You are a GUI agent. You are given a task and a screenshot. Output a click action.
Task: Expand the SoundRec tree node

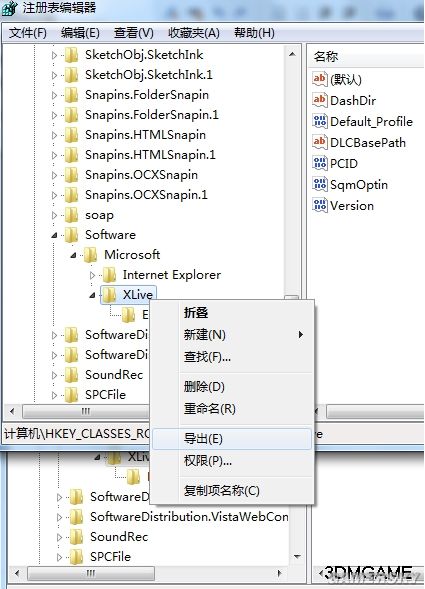pos(54,375)
